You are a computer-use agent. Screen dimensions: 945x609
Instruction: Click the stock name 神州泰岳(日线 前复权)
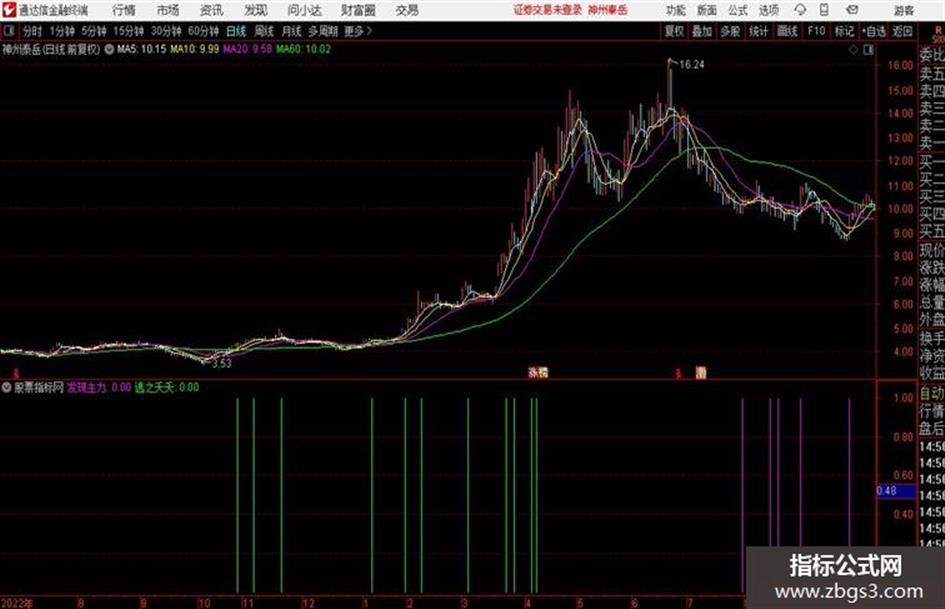[51, 49]
